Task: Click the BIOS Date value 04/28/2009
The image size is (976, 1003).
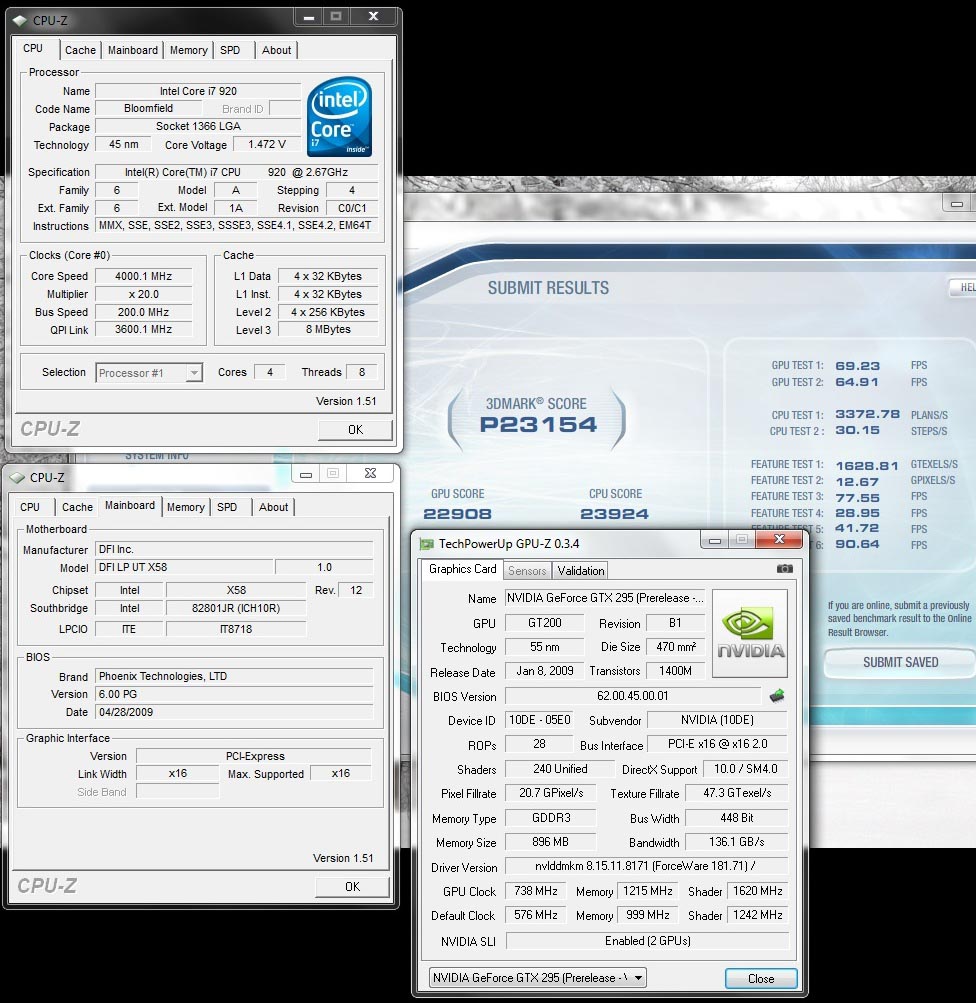Action: 234,712
